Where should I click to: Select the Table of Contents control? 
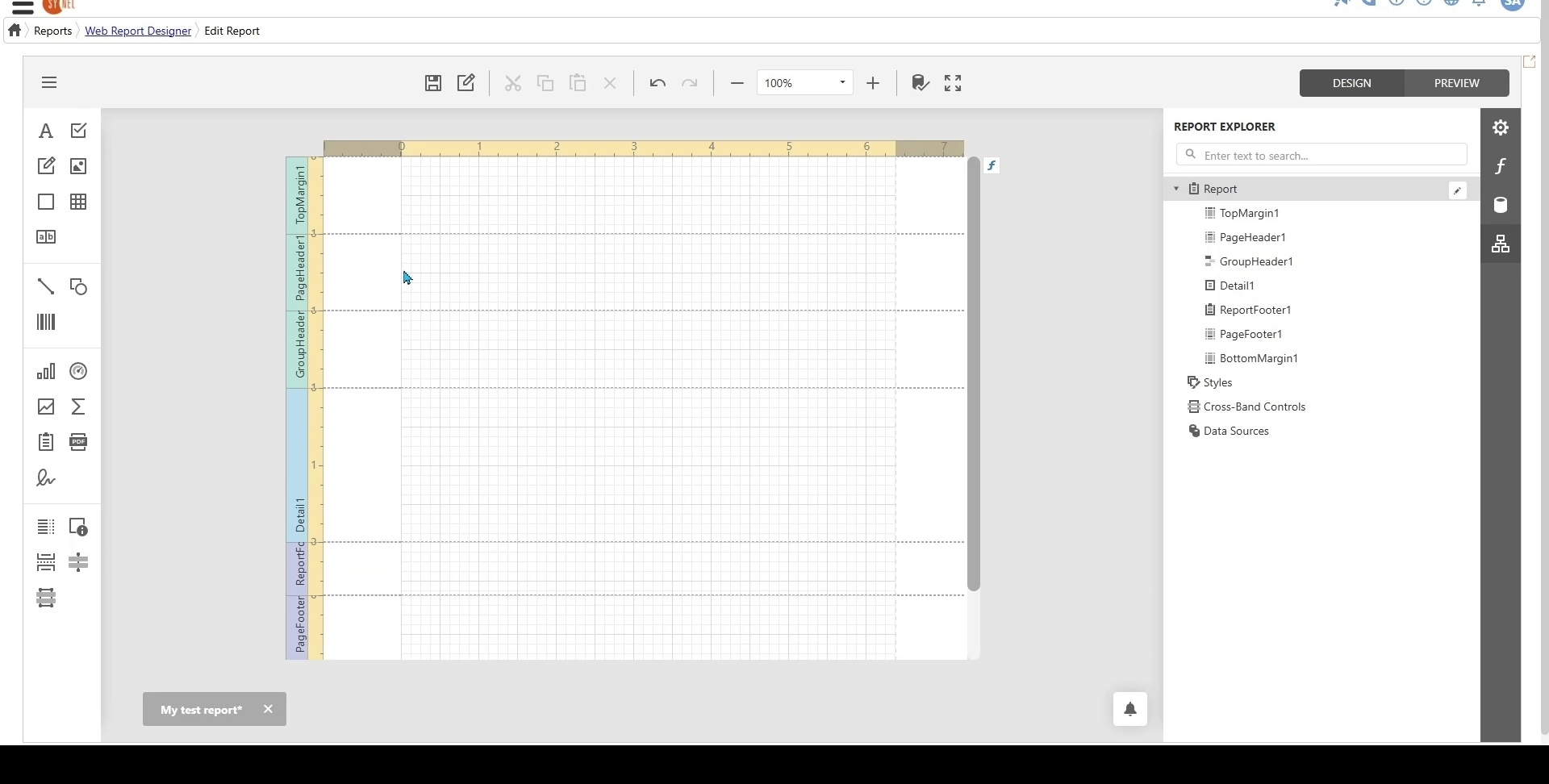pos(46,527)
